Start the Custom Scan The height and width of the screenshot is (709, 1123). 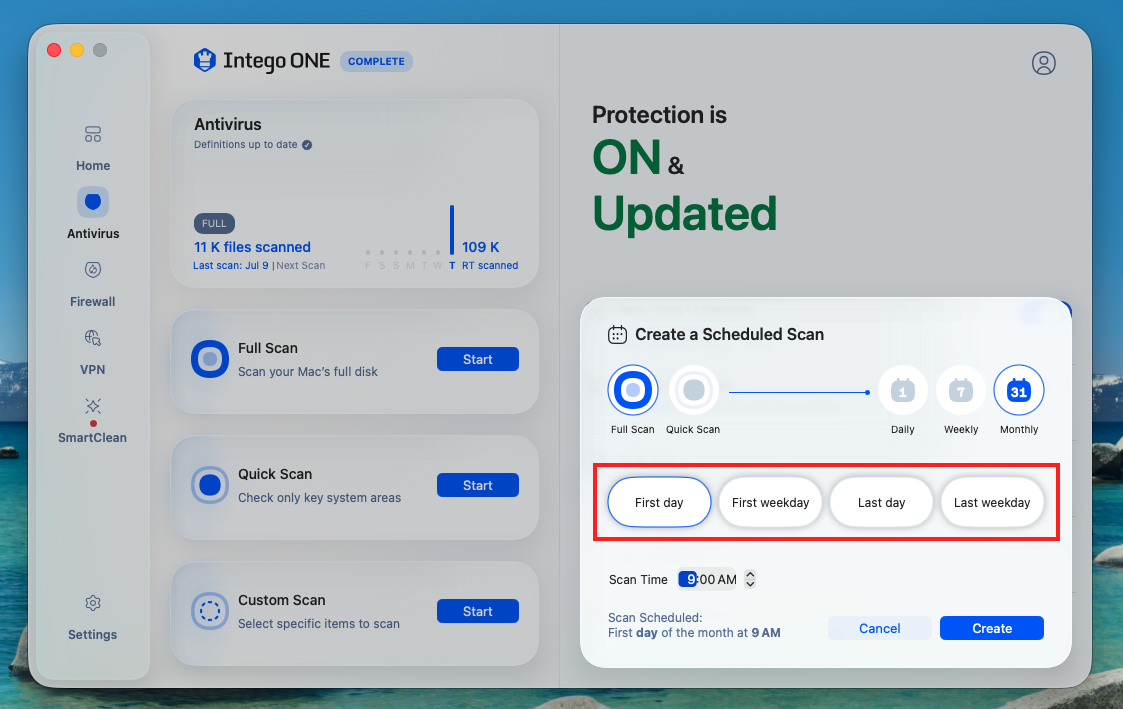coord(478,611)
